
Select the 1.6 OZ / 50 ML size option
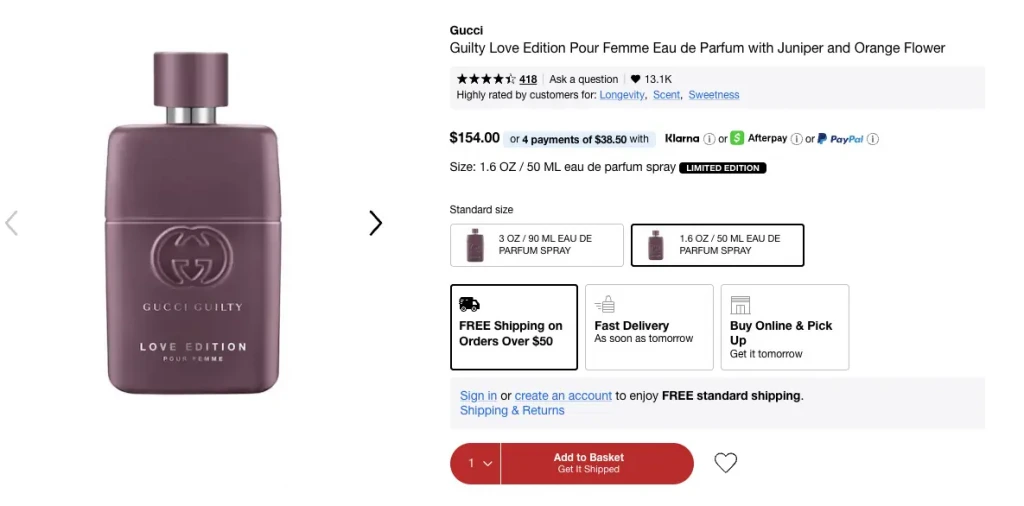tap(717, 245)
